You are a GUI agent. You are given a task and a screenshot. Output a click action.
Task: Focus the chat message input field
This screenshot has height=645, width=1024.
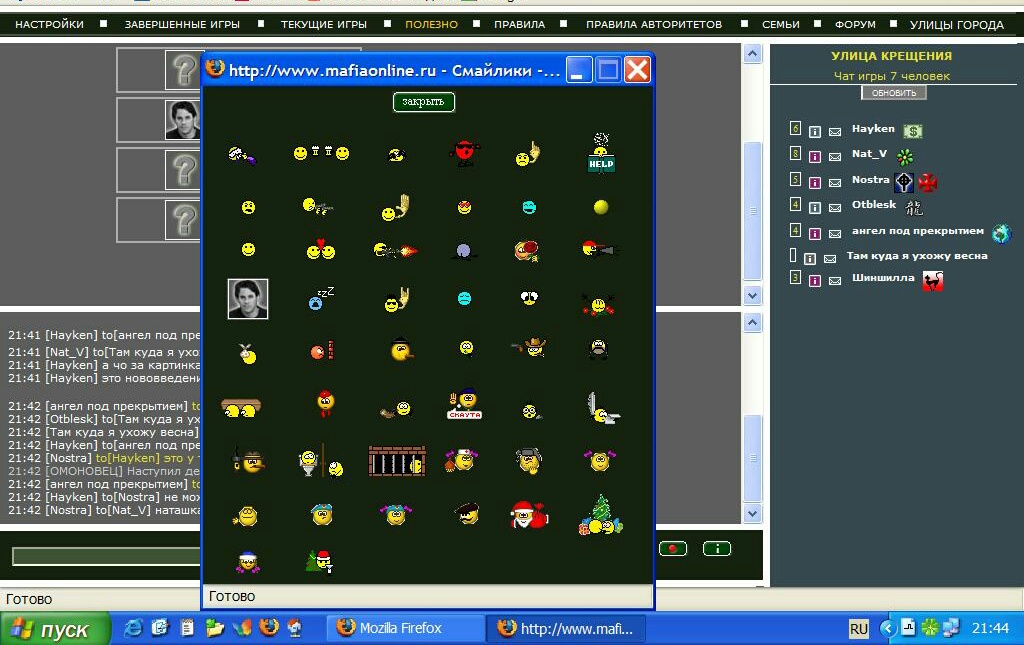[x=106, y=556]
